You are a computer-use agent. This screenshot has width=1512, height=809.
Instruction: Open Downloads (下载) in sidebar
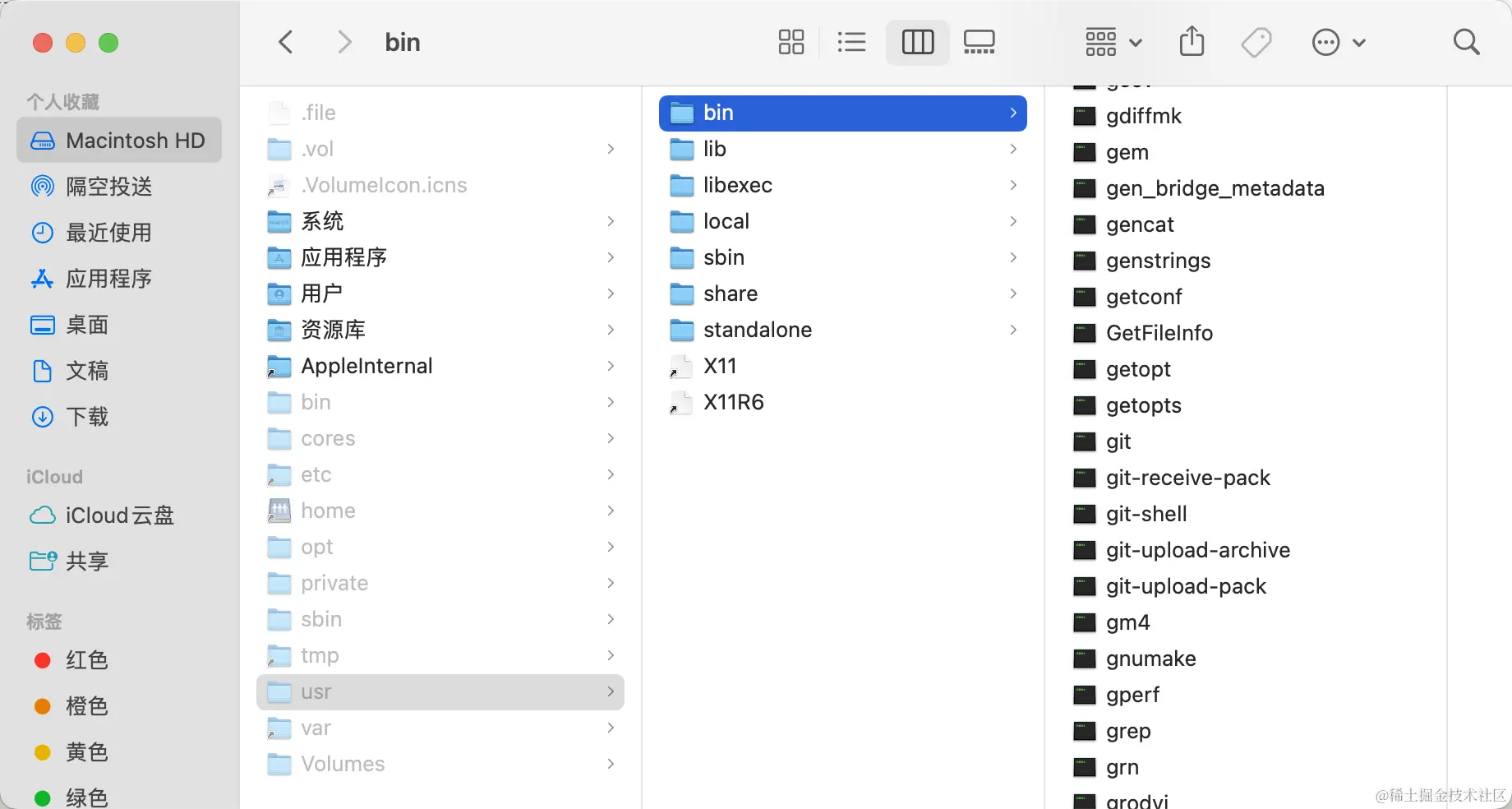(x=119, y=417)
